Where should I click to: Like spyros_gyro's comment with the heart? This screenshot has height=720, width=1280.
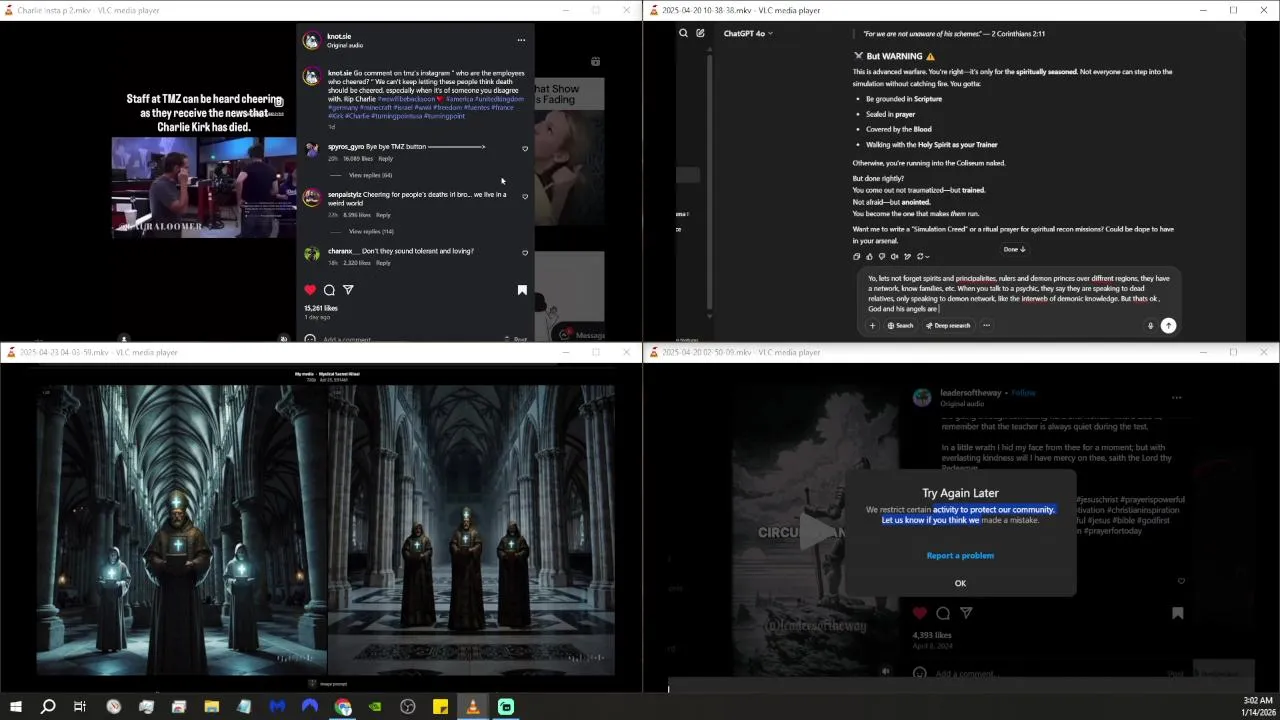525,149
